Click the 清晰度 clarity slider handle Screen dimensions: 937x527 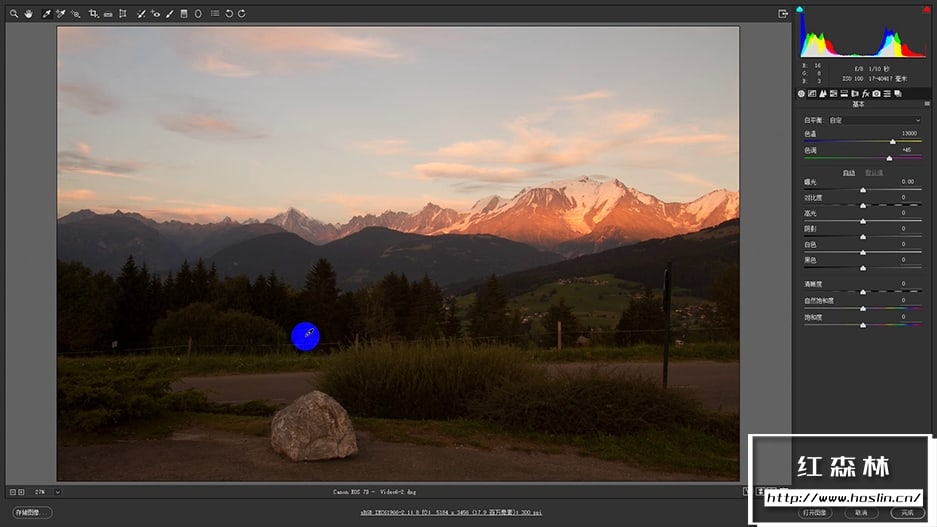pyautogui.click(x=863, y=292)
